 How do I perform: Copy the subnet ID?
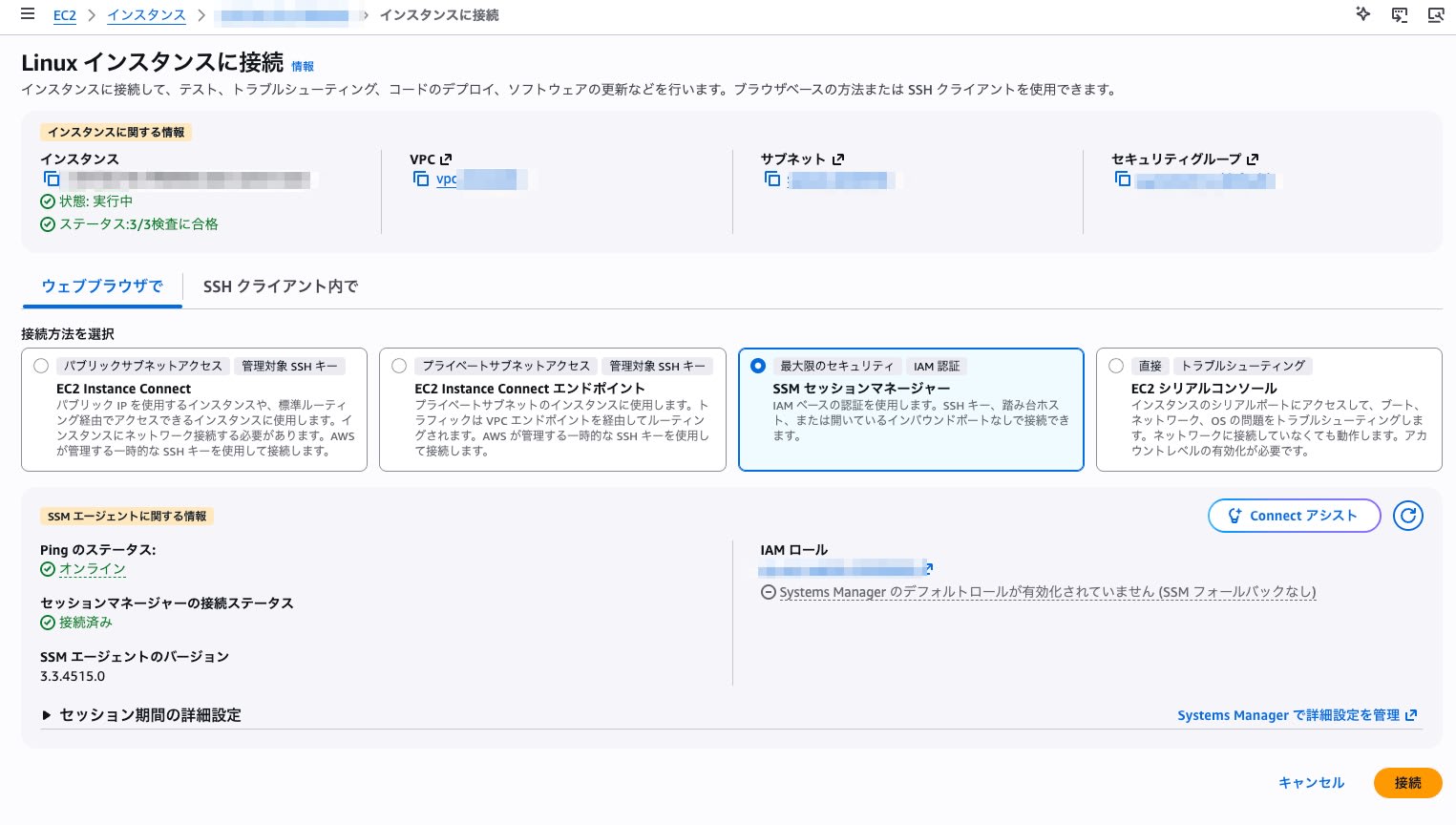click(772, 179)
